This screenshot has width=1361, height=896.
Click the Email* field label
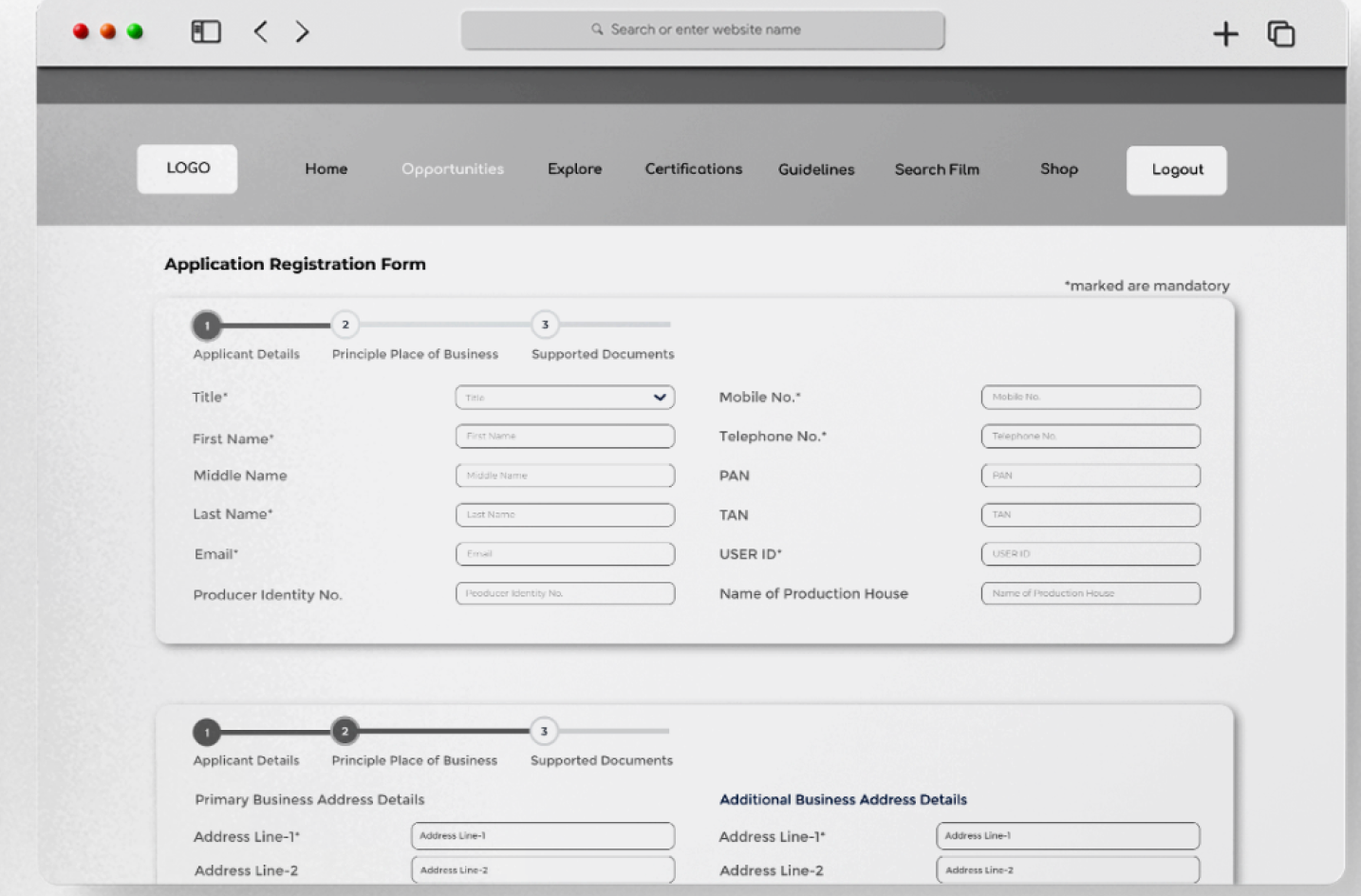coord(216,554)
